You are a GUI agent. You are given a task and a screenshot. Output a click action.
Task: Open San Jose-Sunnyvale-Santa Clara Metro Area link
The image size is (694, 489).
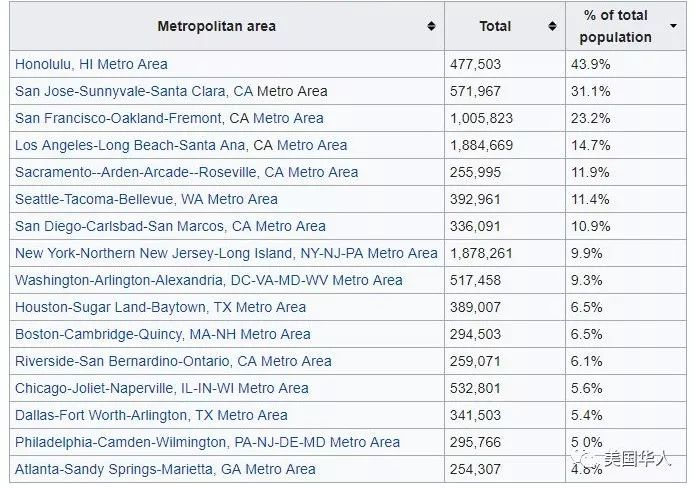pos(171,91)
